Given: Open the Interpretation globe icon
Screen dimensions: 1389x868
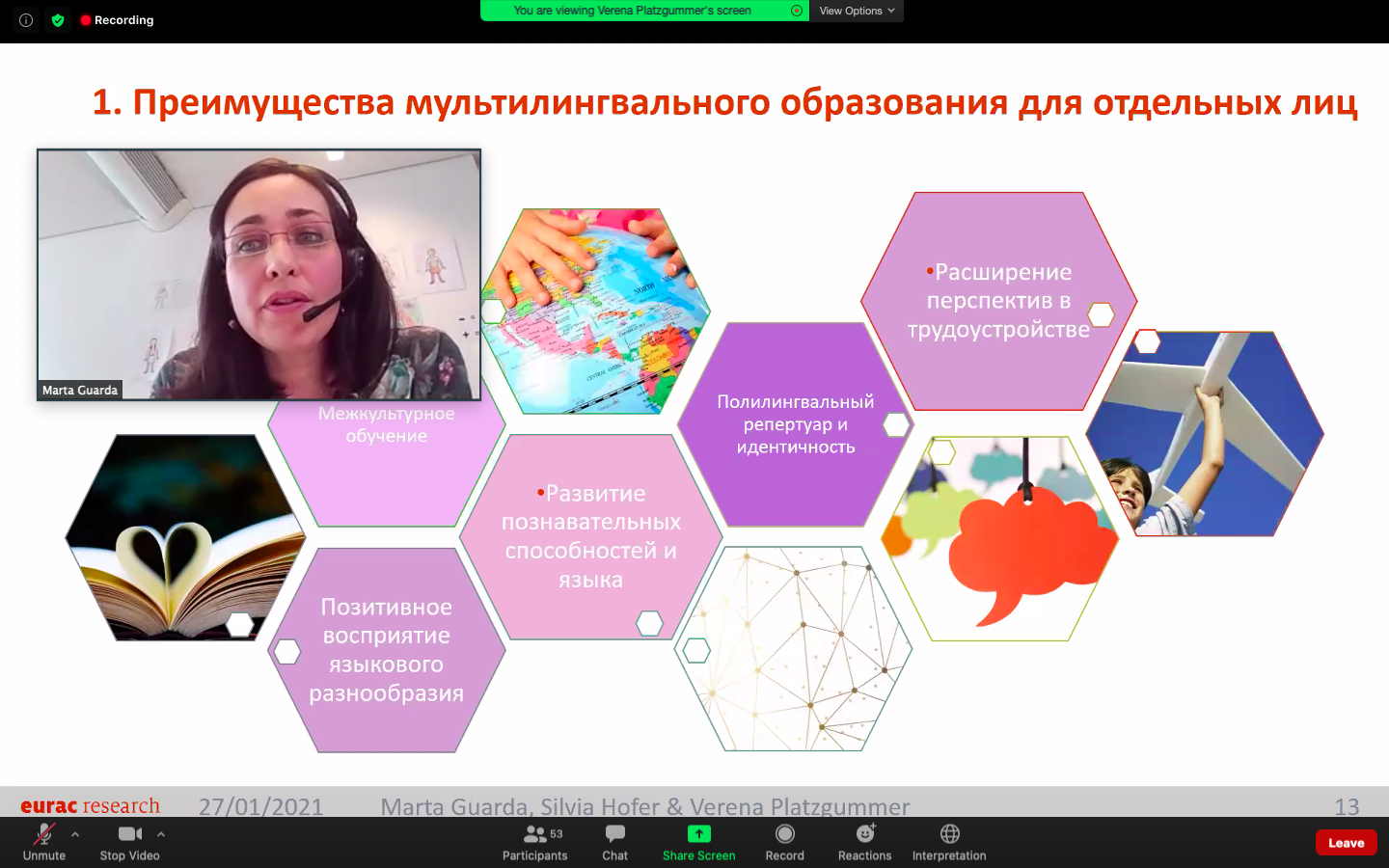Looking at the screenshot, I should tap(949, 834).
